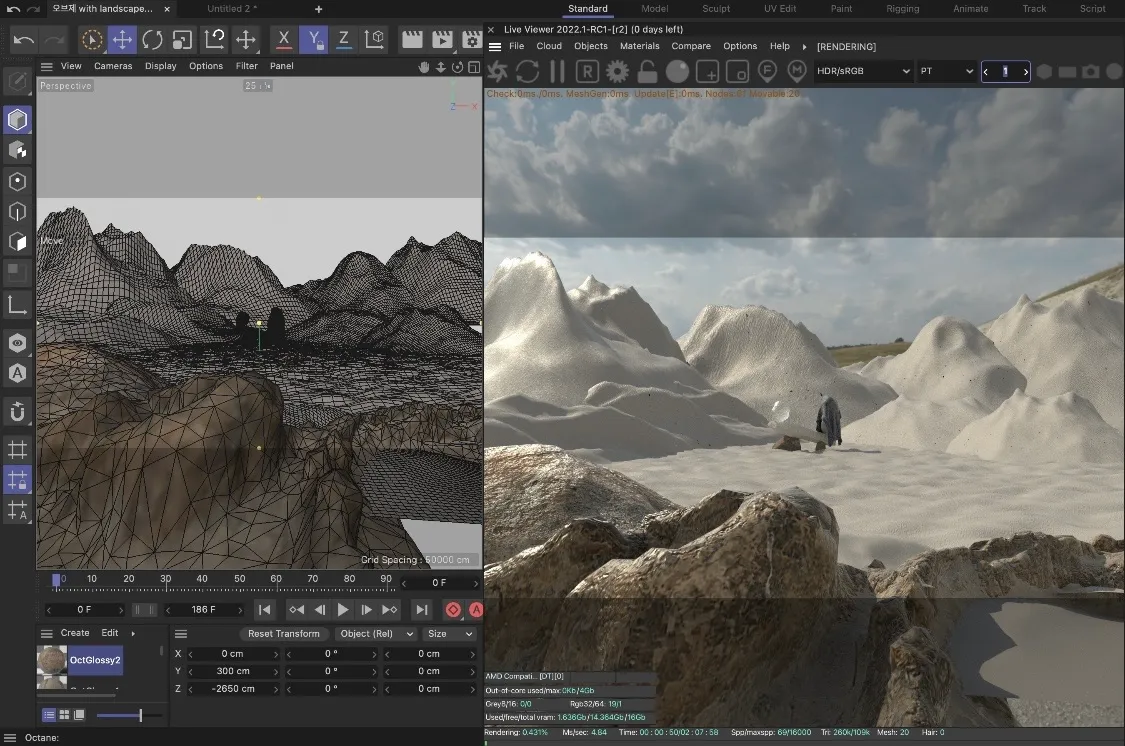This screenshot has width=1125, height=746.
Task: Click the Scale tool icon
Action: 183,40
